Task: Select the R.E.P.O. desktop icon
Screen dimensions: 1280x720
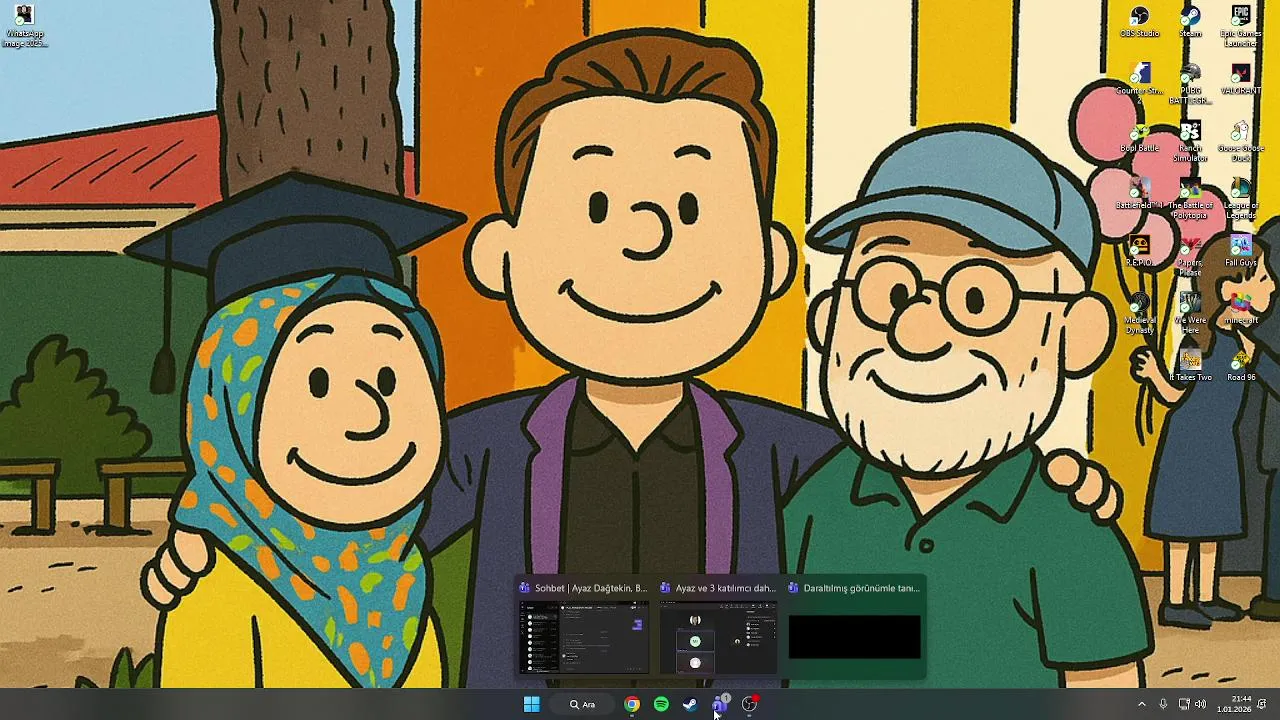Action: pos(1139,252)
